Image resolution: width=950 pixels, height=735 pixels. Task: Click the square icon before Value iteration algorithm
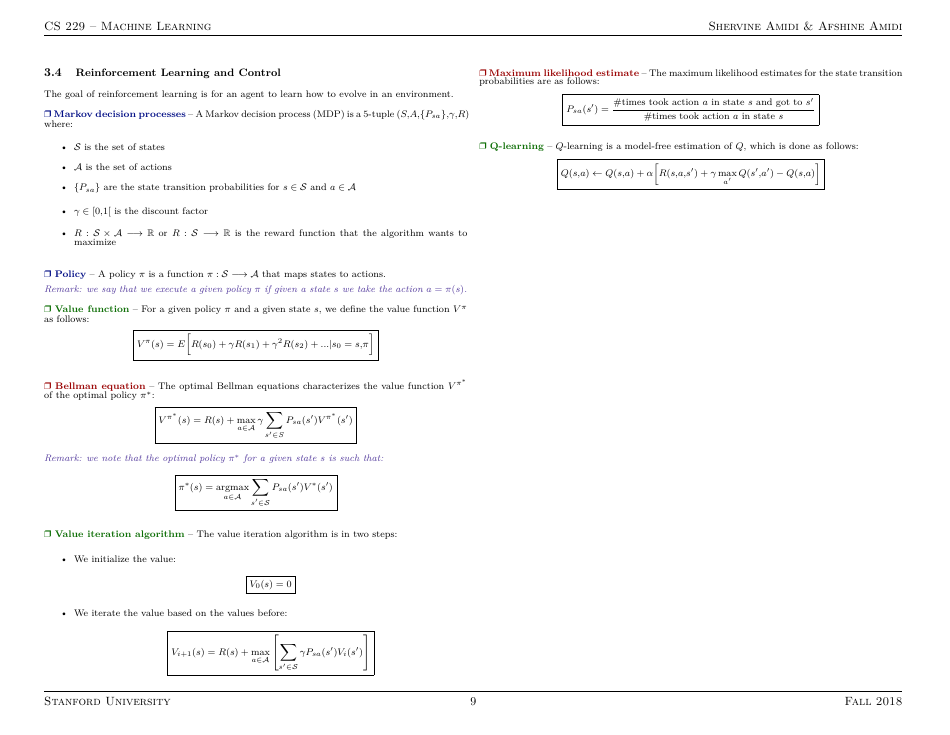click(48, 534)
